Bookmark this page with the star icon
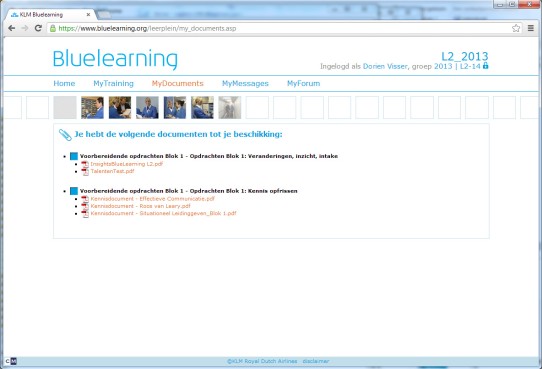Viewport: 542px width, 369px height. (x=516, y=28)
